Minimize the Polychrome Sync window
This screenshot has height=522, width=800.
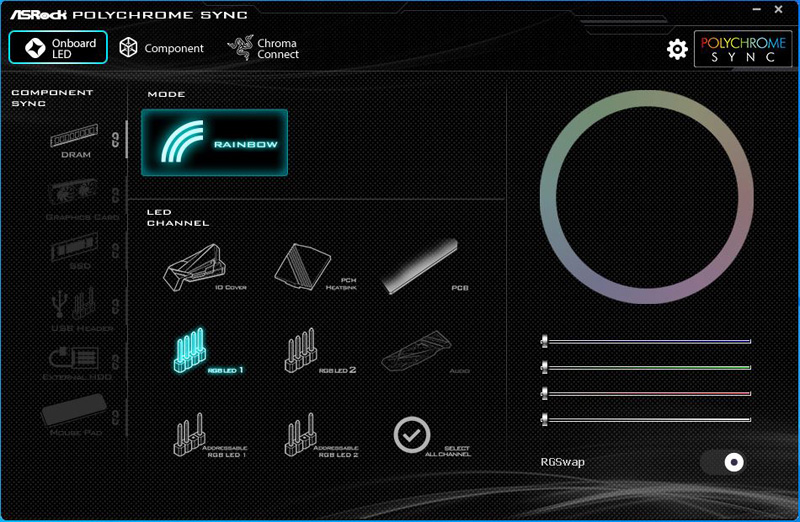(757, 9)
